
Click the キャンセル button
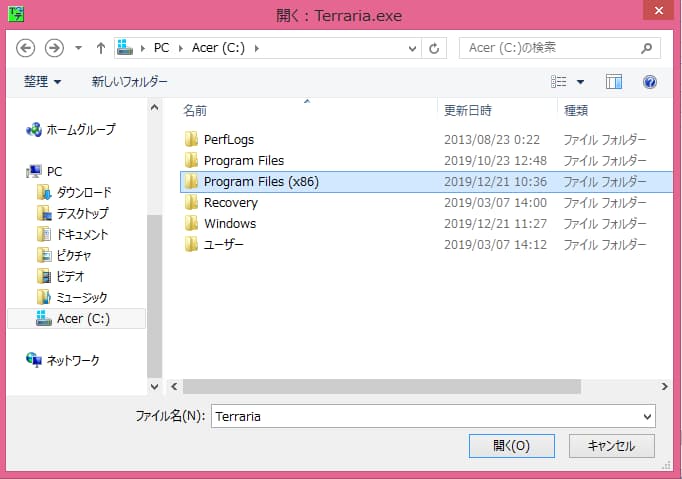pyautogui.click(x=612, y=446)
